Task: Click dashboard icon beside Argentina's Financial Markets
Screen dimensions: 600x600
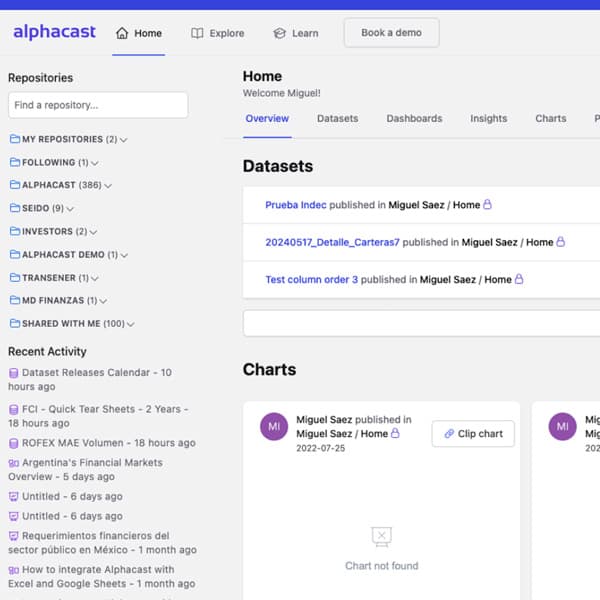Action: (x=13, y=463)
